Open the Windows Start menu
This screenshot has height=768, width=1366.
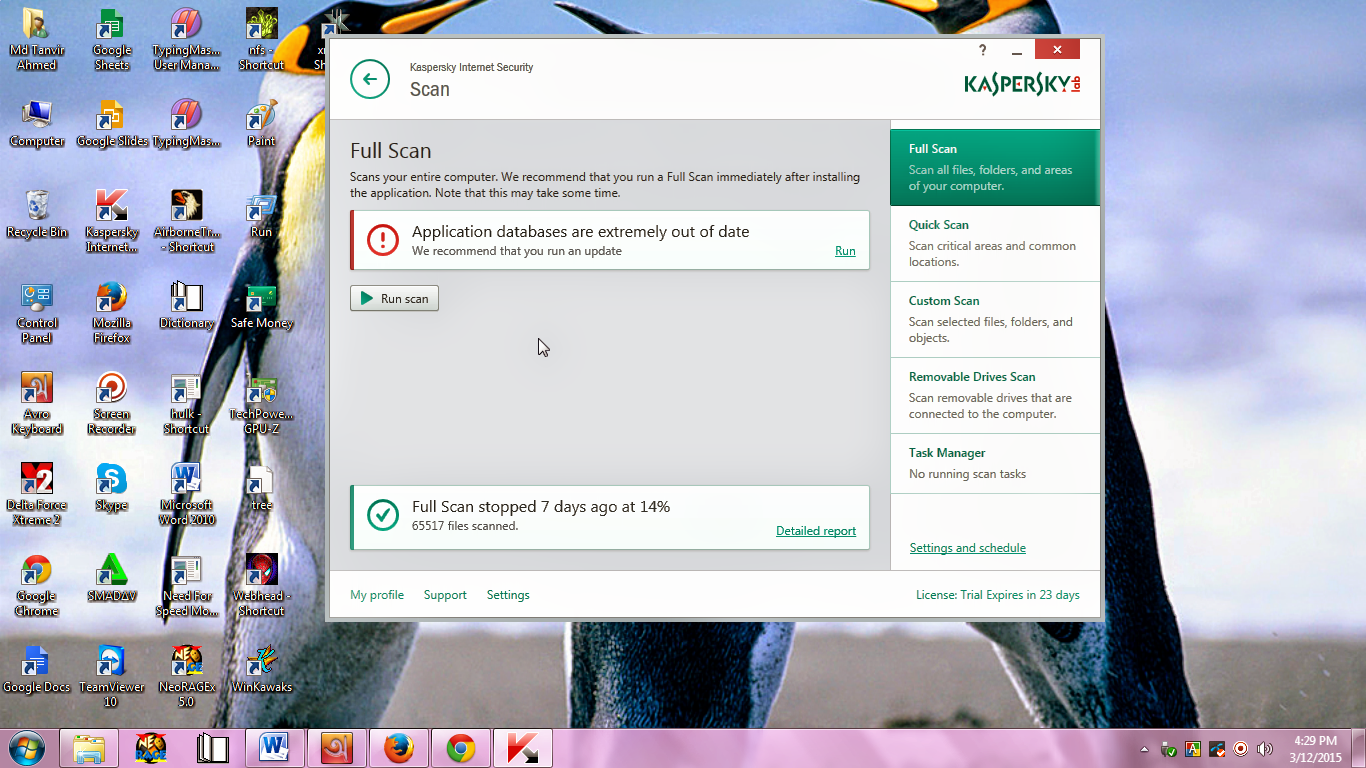coord(26,748)
